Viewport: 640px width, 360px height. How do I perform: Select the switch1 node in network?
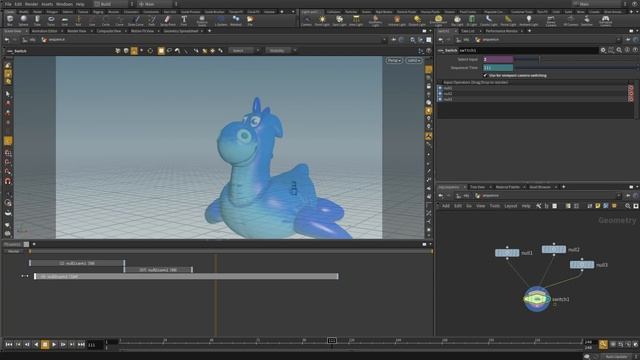pos(537,299)
